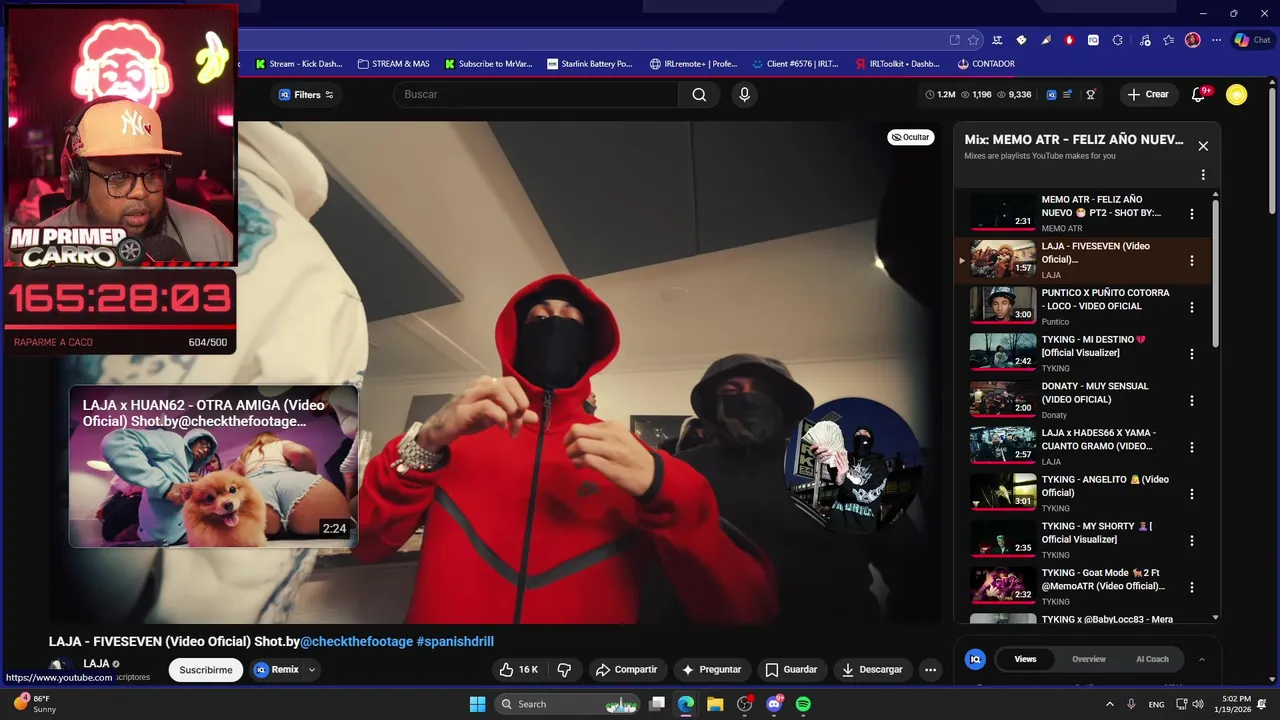Switch to vidIQ Overview tab
The height and width of the screenshot is (720, 1280).
click(x=1089, y=659)
